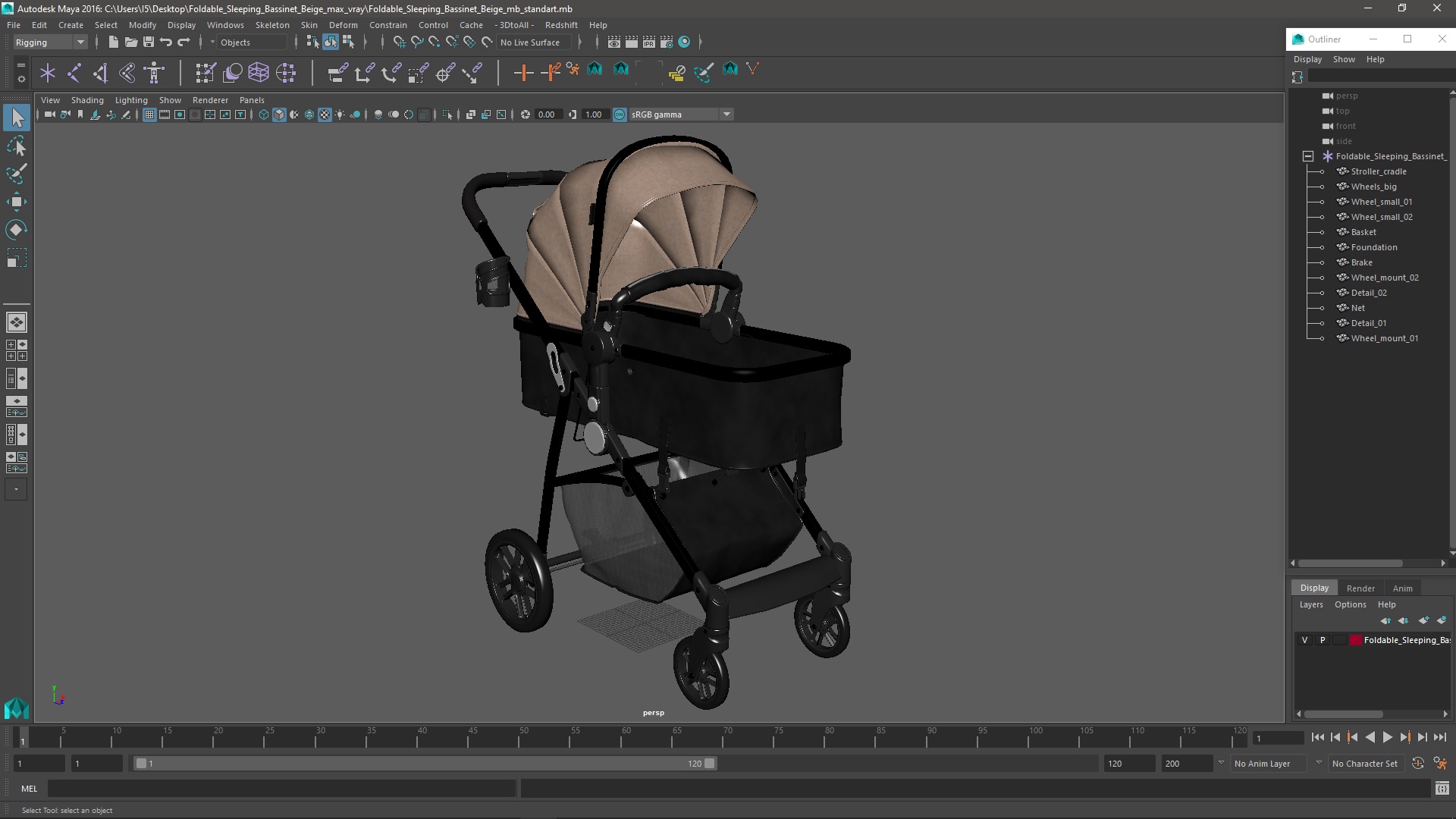
Task: Toggle layer visibility V box
Action: pyautogui.click(x=1304, y=640)
